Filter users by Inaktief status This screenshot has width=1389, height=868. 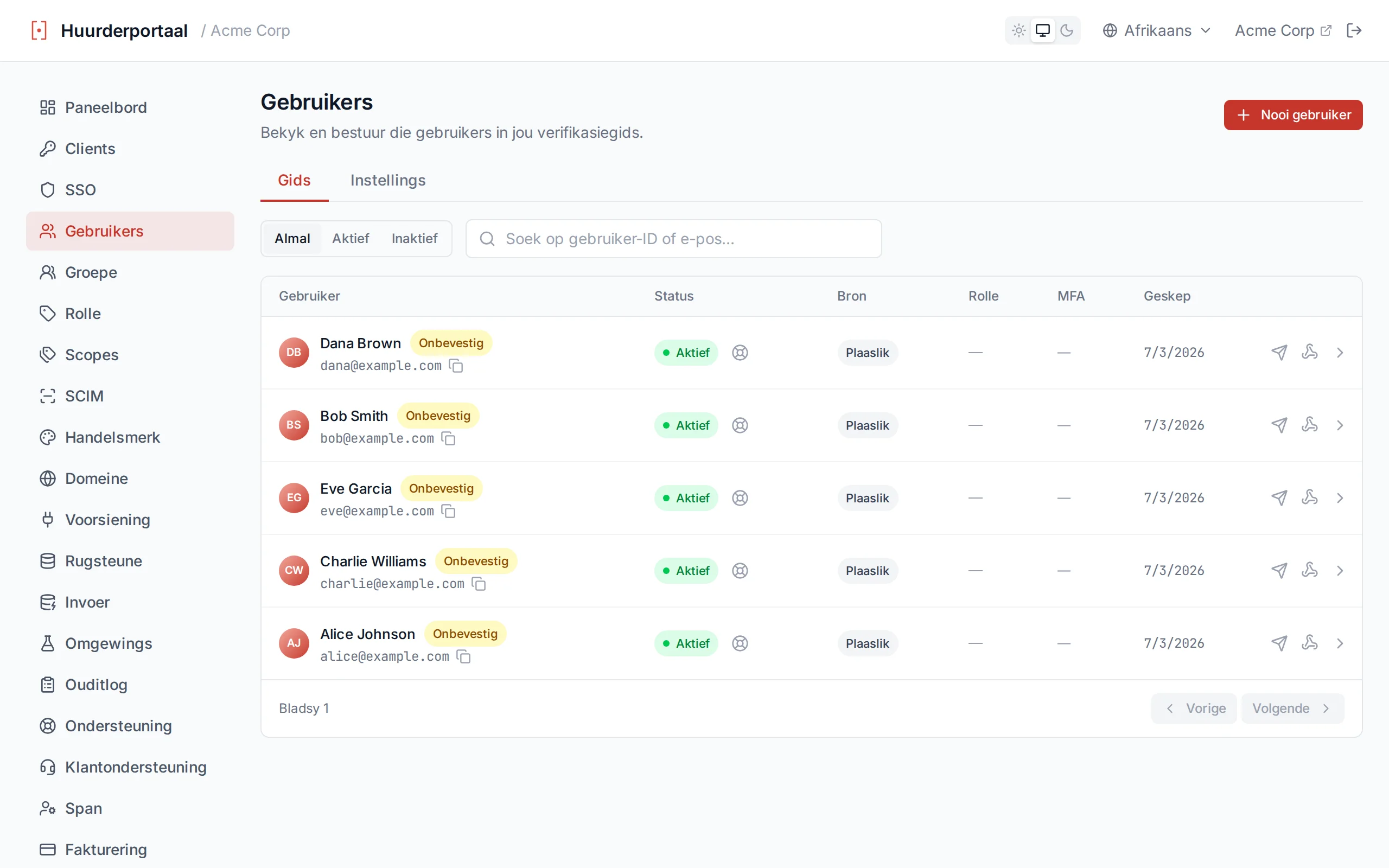pos(415,238)
